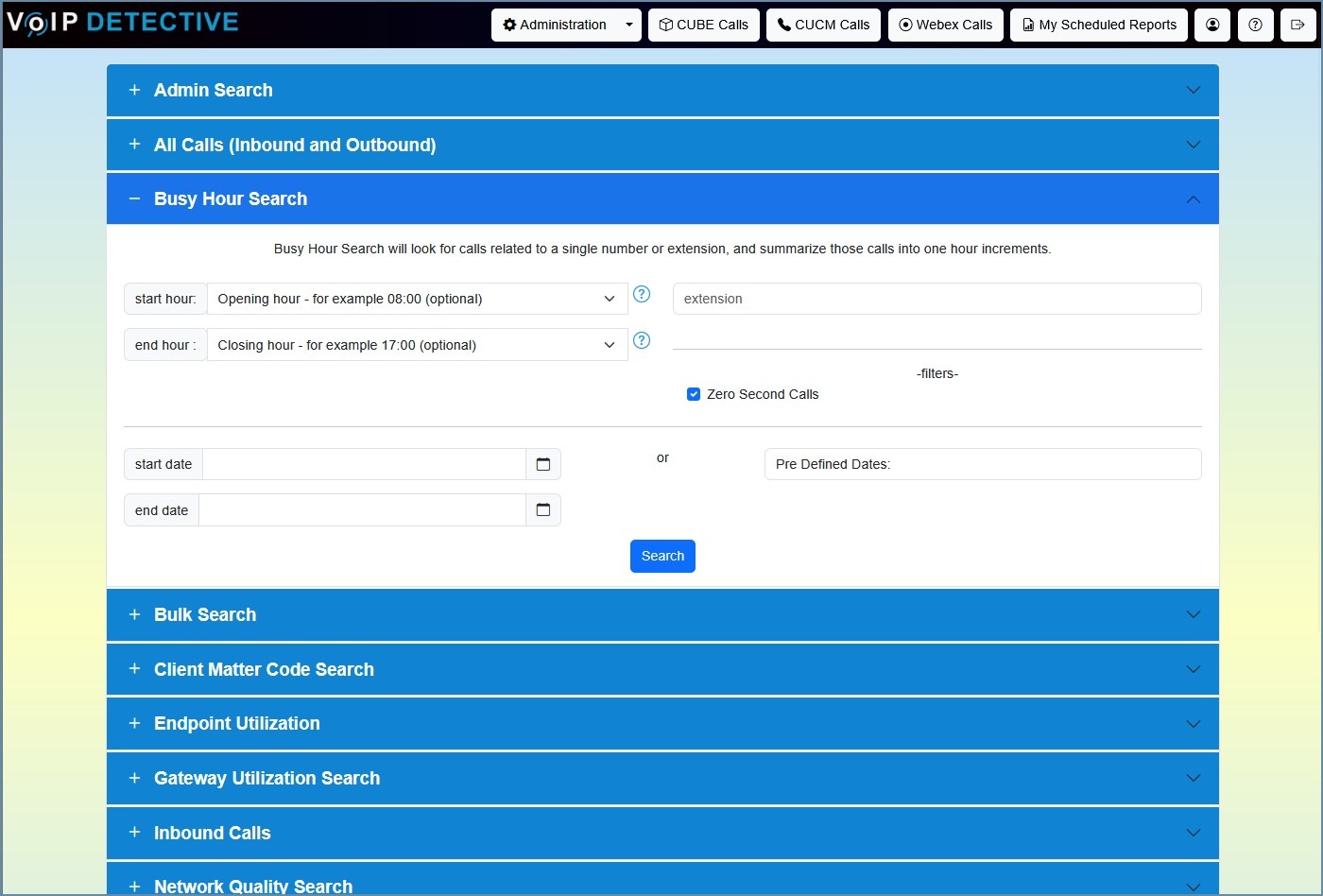
Task: Click the help question mark header icon
Action: tap(1255, 26)
